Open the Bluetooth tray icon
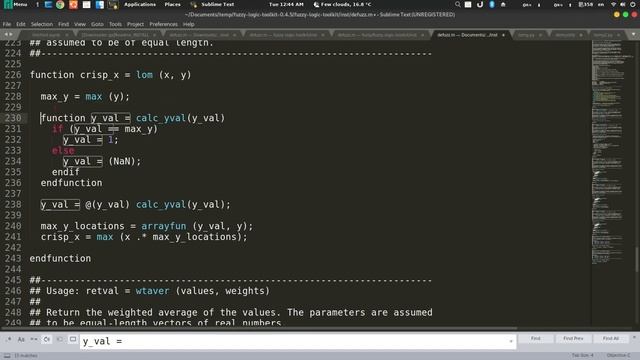The width and height of the screenshot is (640, 360). 492,4
